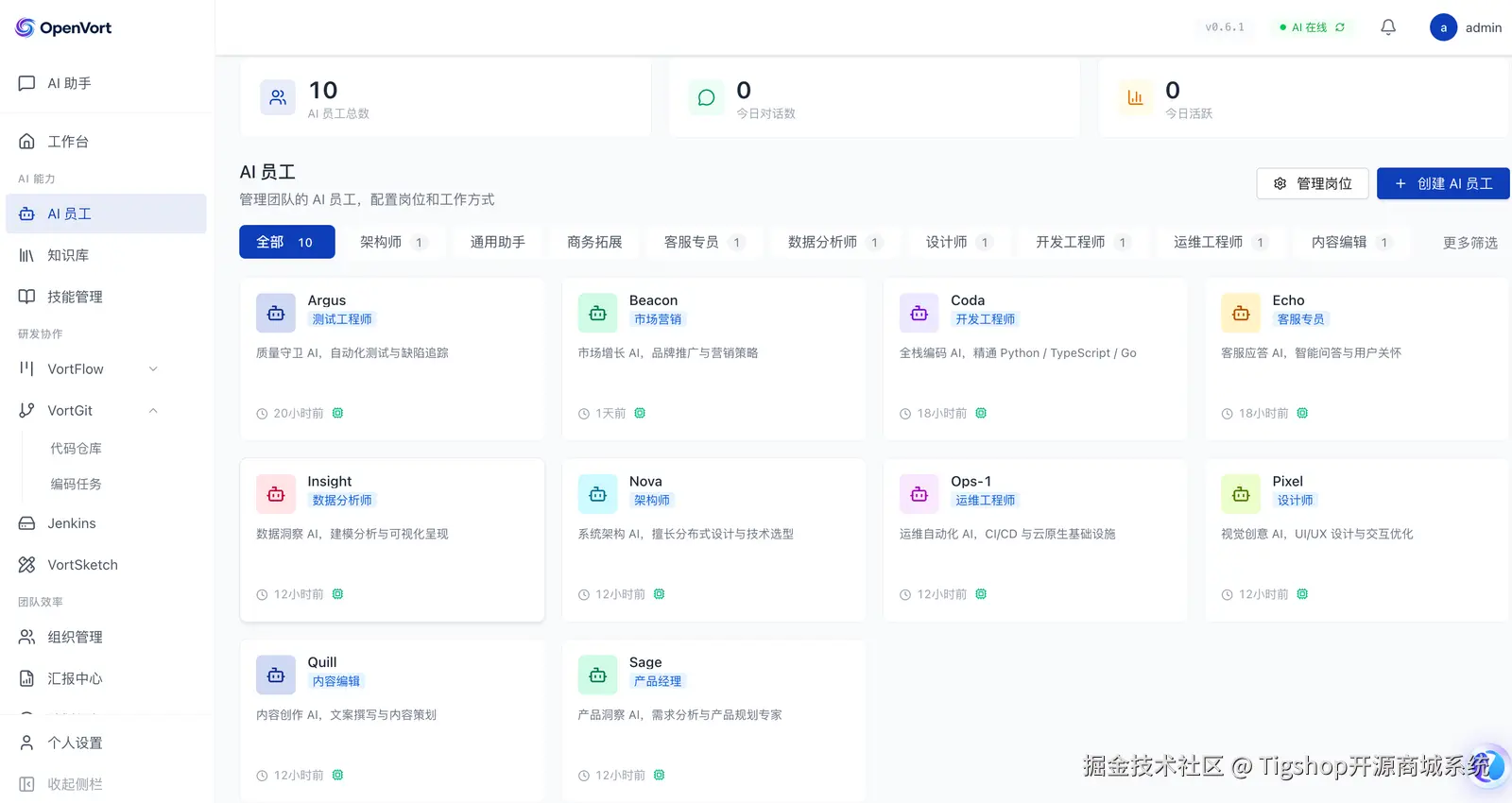Click the AI 员工总数 people icon
The height and width of the screenshot is (803, 1512).
coord(278,97)
